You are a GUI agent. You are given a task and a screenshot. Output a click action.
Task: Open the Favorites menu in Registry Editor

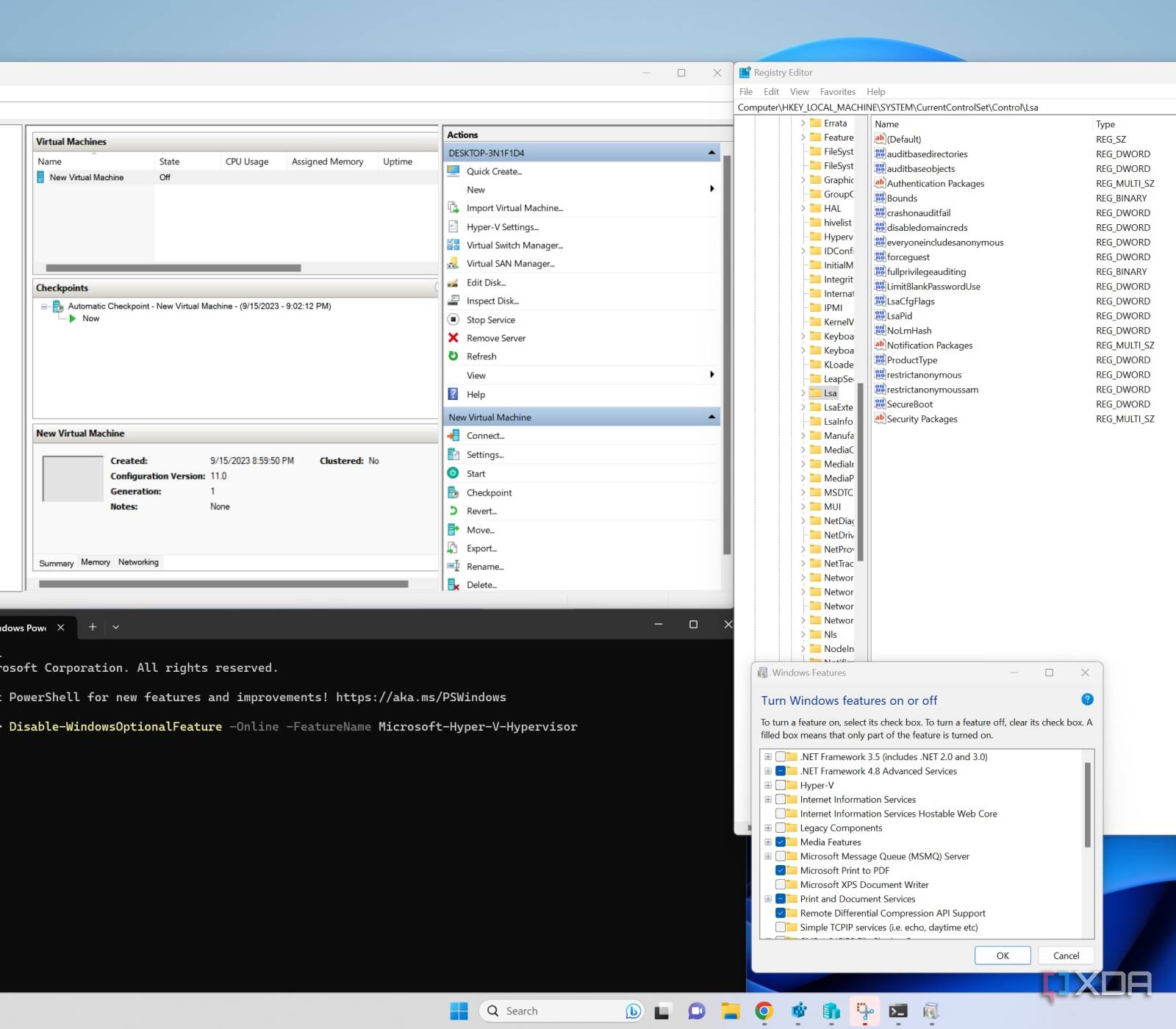(x=837, y=92)
